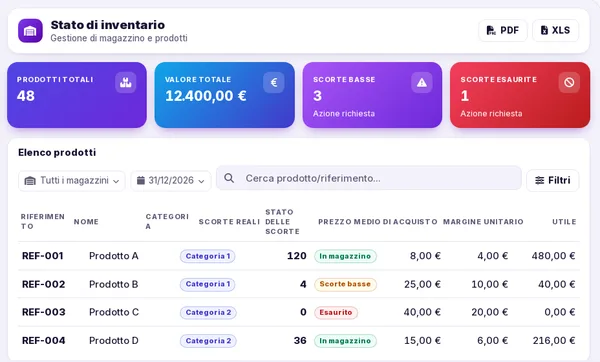Open the 31/12/2026 date dropdown

tap(171, 181)
